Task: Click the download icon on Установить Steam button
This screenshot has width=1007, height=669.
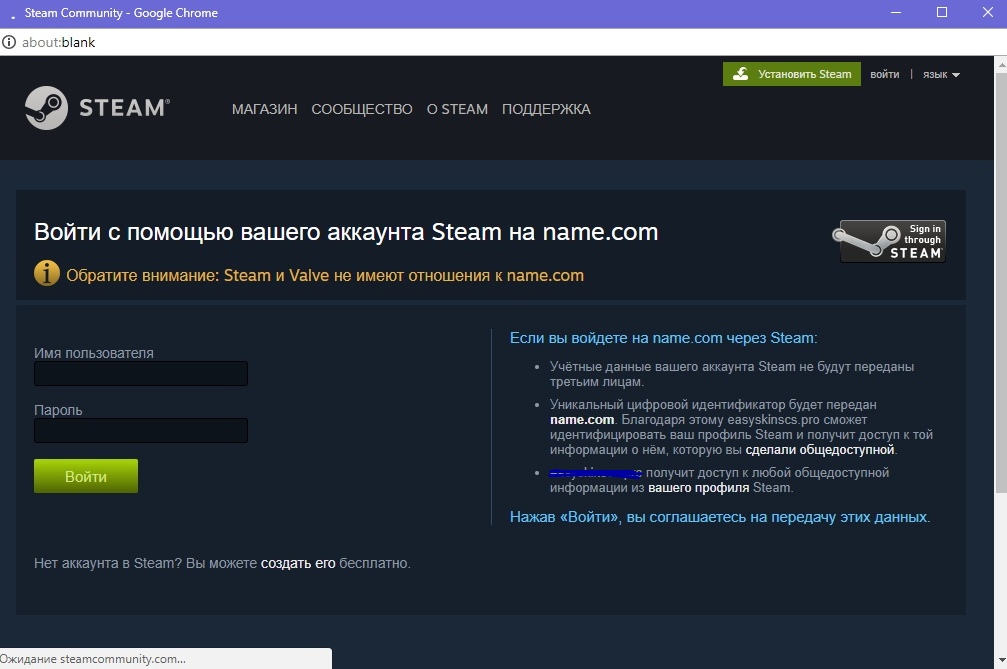Action: click(741, 74)
